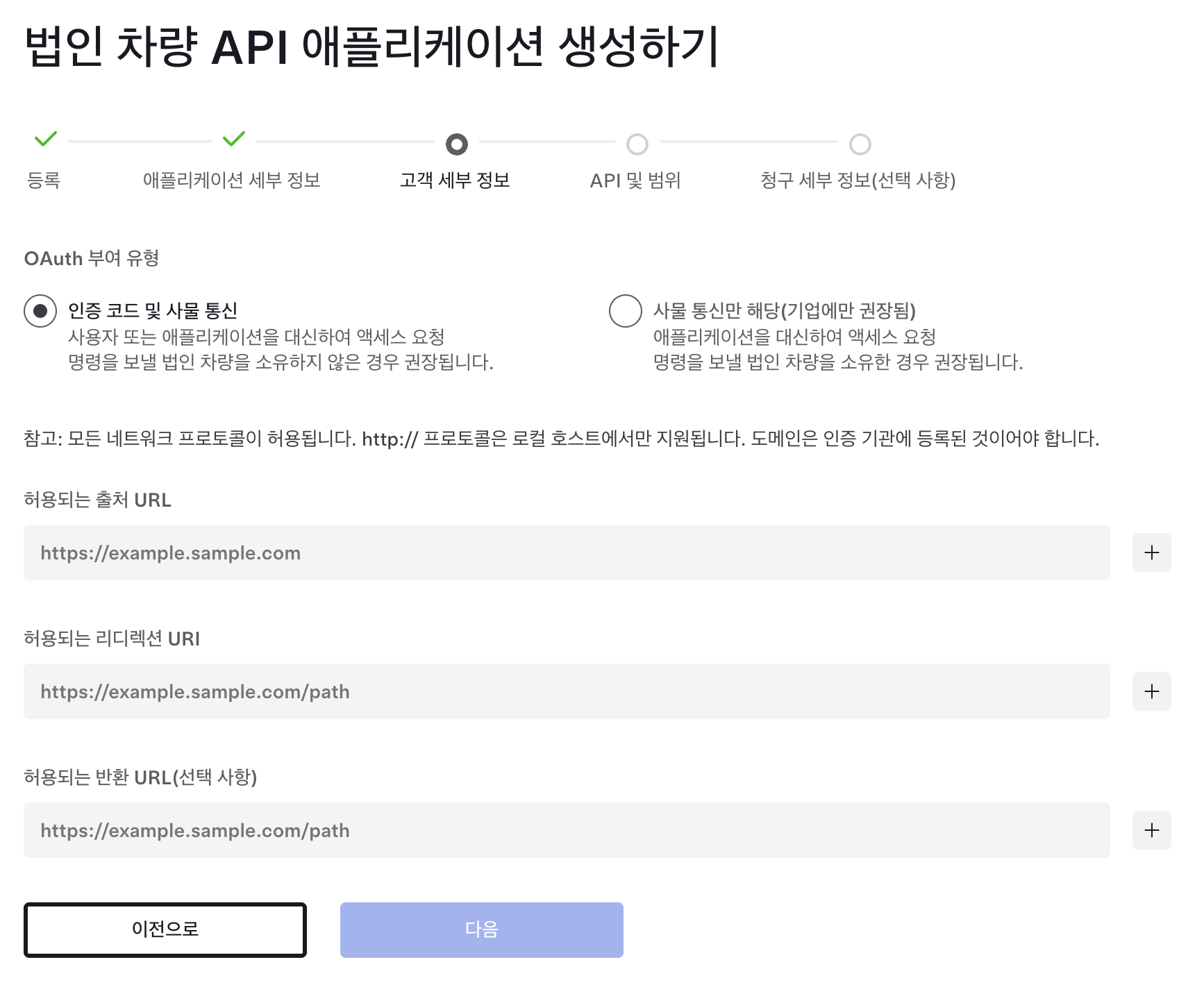Click the green checkmark above 등록 step

coord(45,140)
